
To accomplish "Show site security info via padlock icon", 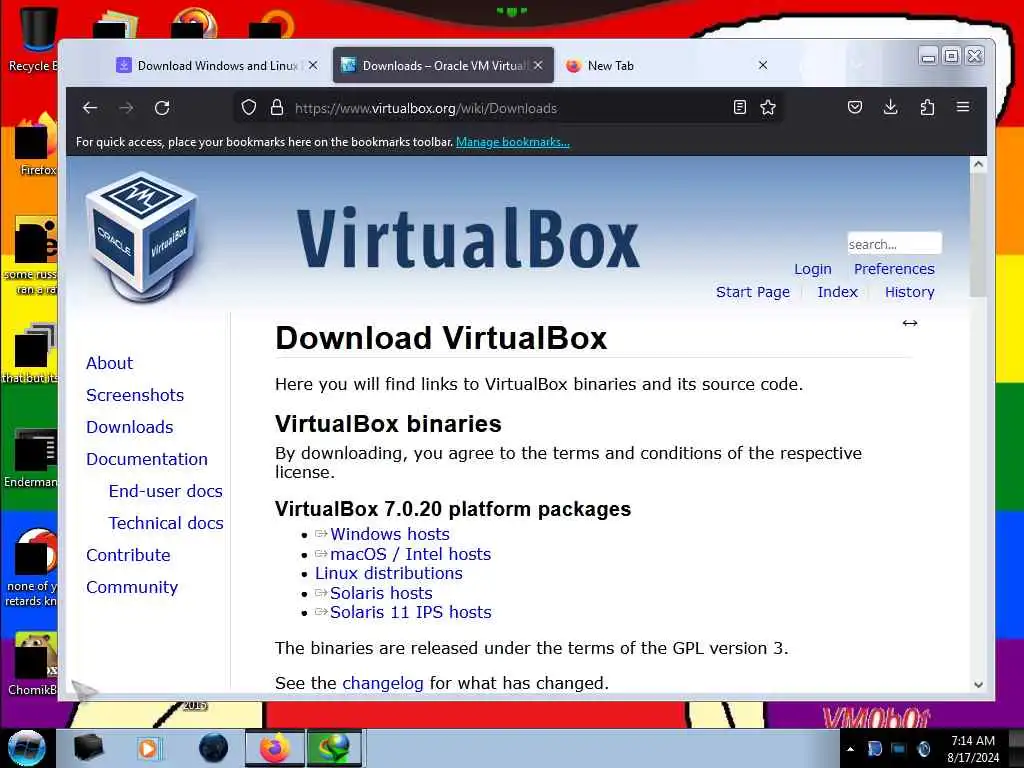I will (277, 108).
